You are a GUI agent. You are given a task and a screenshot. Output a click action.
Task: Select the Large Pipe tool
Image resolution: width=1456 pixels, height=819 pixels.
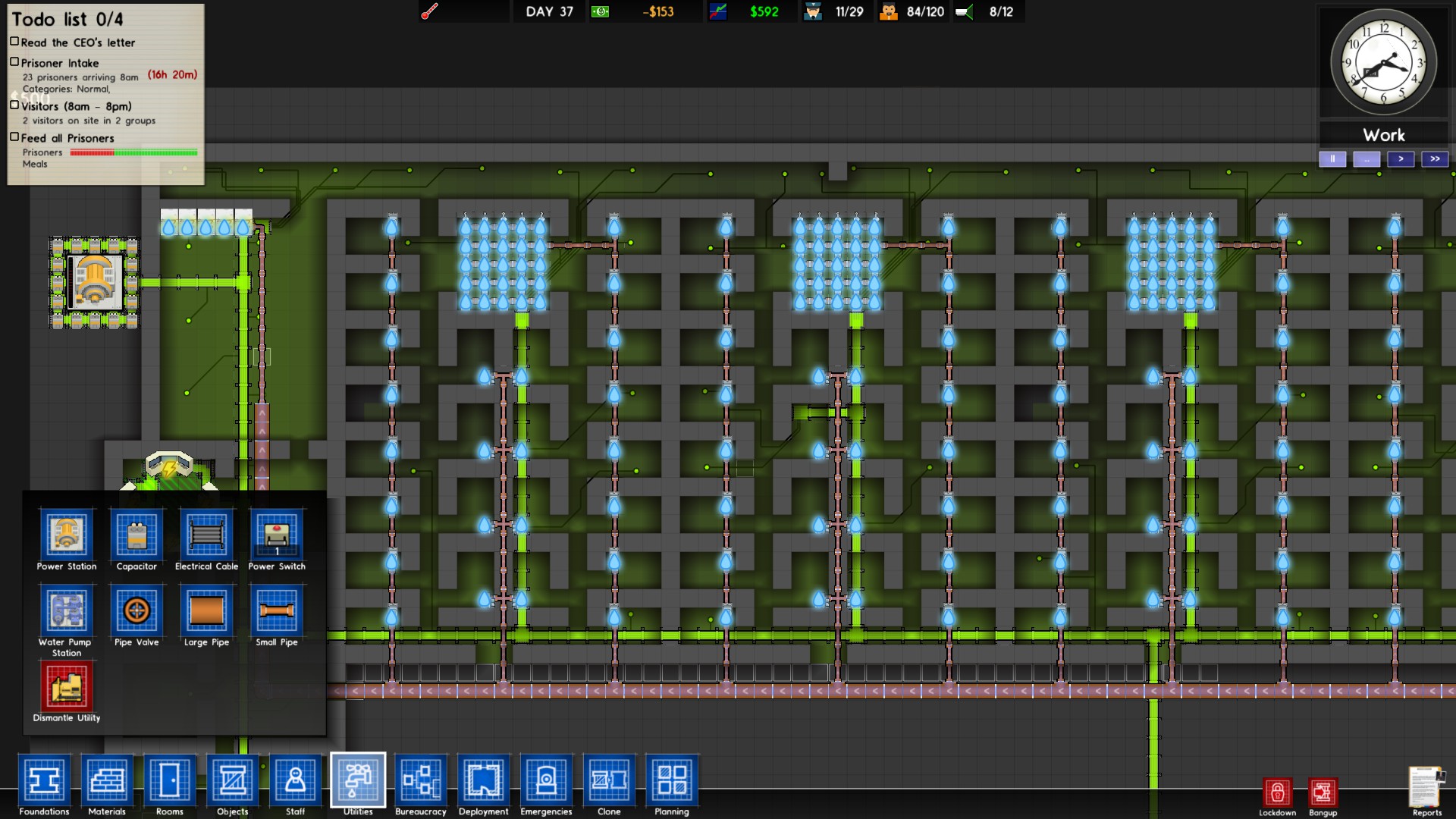pos(206,610)
